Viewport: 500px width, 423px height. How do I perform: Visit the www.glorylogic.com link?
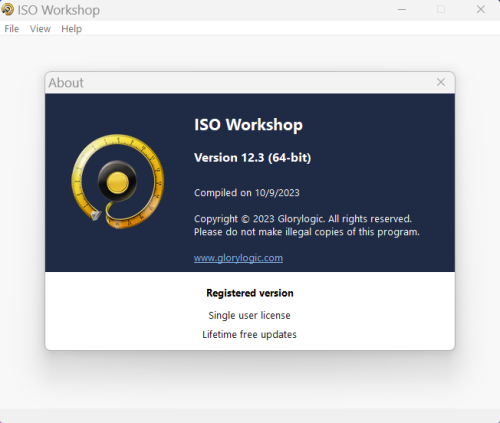tap(238, 258)
